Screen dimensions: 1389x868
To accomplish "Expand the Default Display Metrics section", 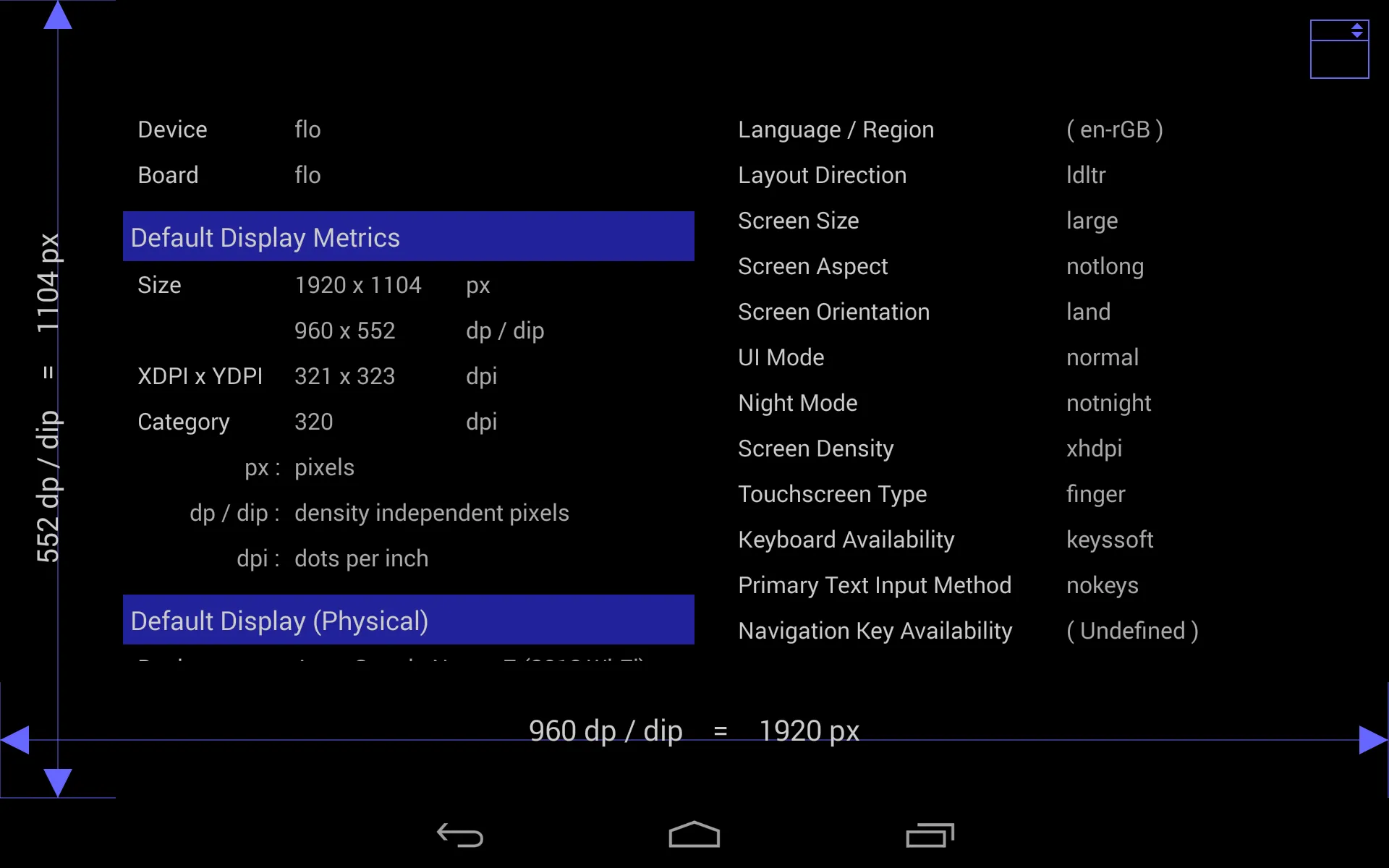I will (408, 237).
